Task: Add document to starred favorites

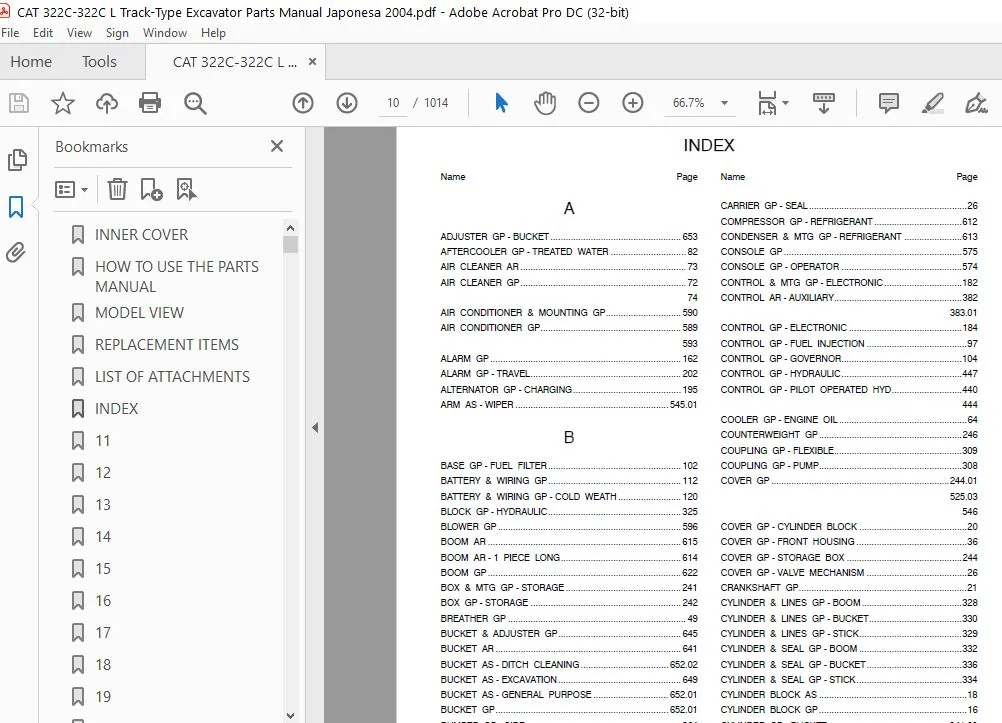Action: pyautogui.click(x=63, y=103)
